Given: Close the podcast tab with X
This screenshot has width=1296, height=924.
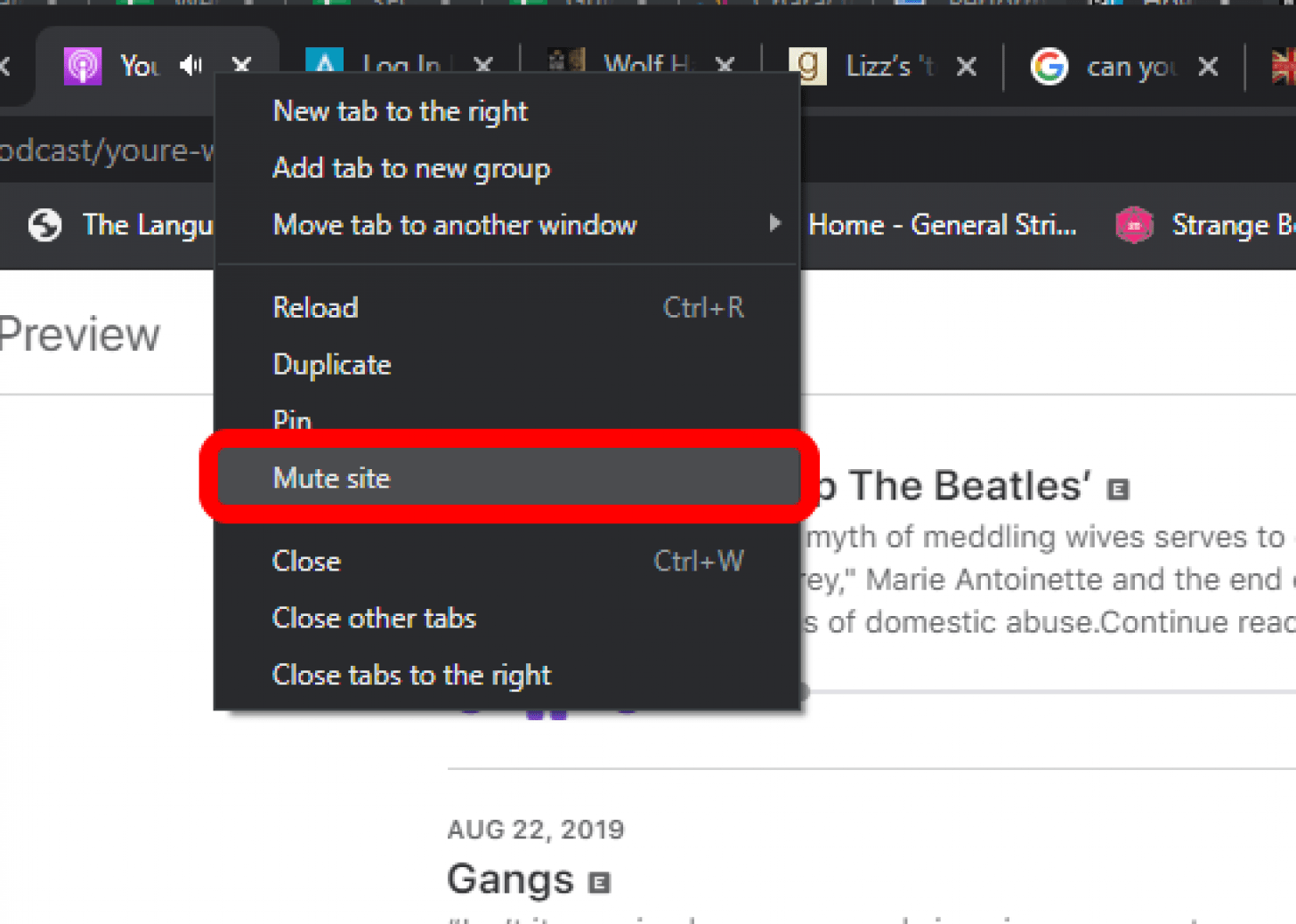Looking at the screenshot, I should click(241, 65).
